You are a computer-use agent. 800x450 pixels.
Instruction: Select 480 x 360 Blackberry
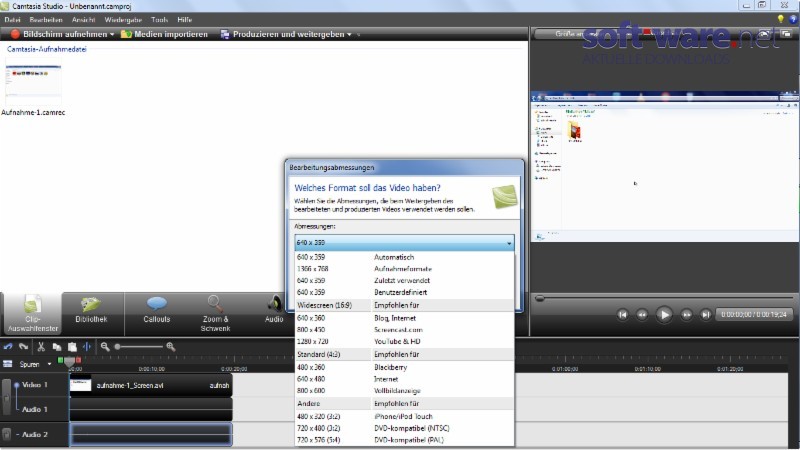405,367
